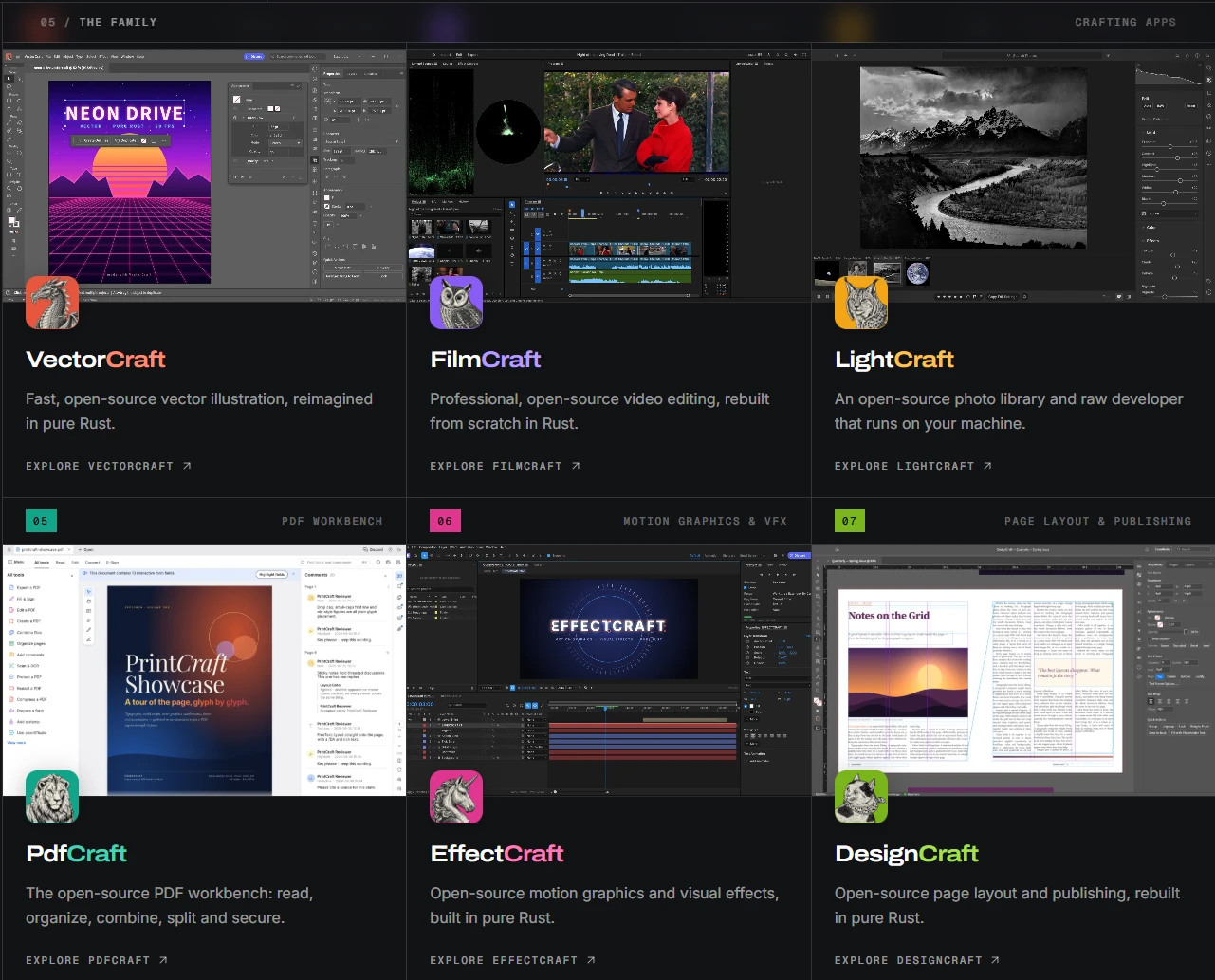Click the FilmCraft owl app icon
This screenshot has height=980, width=1215.
(456, 303)
